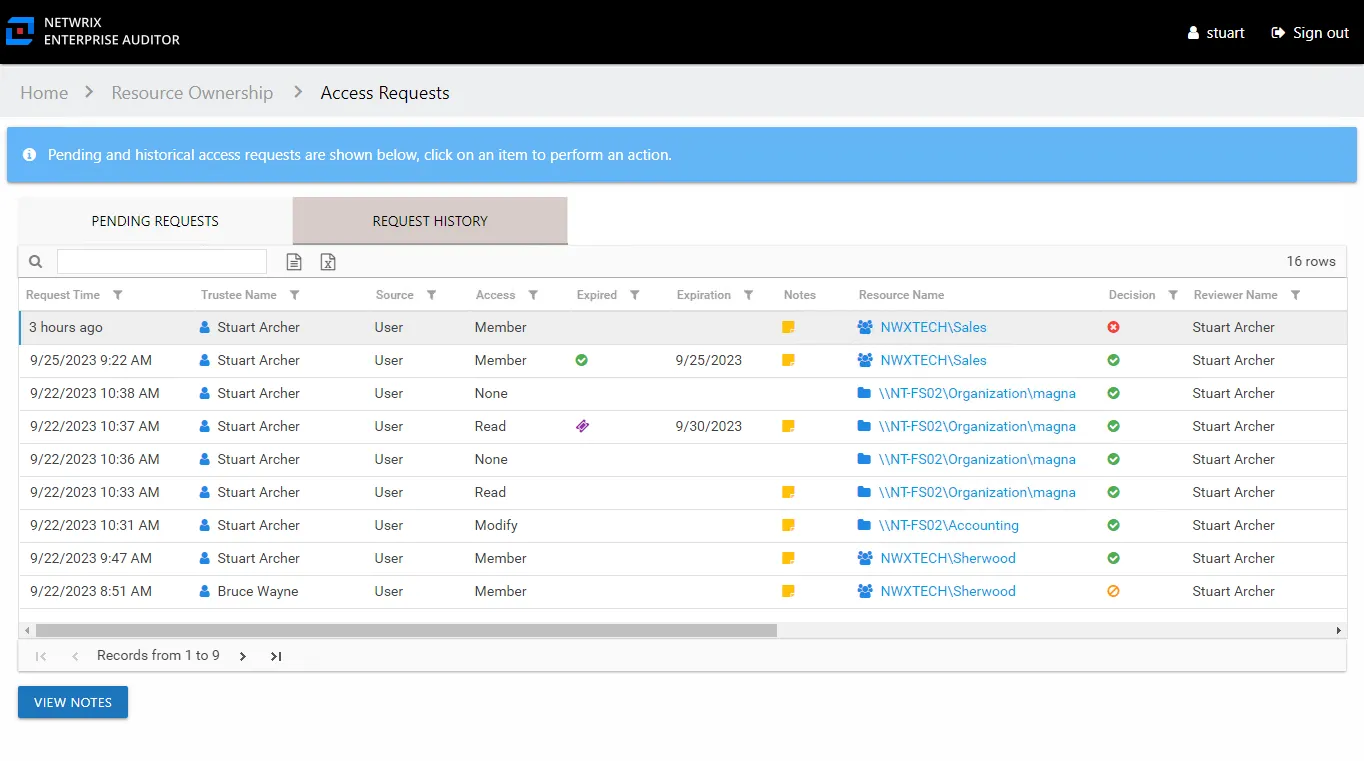Click the note icon on 9/22/2023 10:31 AM row
This screenshot has width=1364, height=761.
[788, 525]
